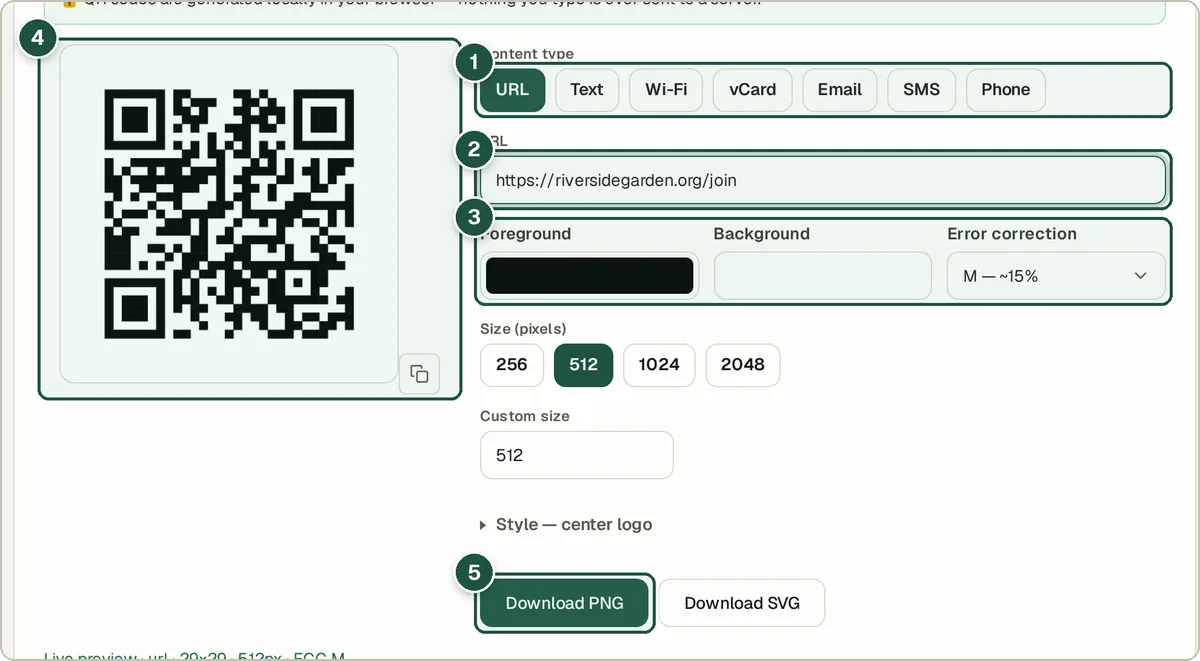Choose the Wi-Fi content type

pos(666,90)
